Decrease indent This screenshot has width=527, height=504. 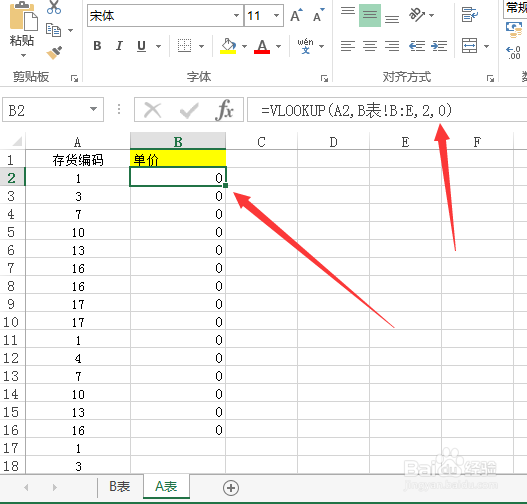[417, 45]
